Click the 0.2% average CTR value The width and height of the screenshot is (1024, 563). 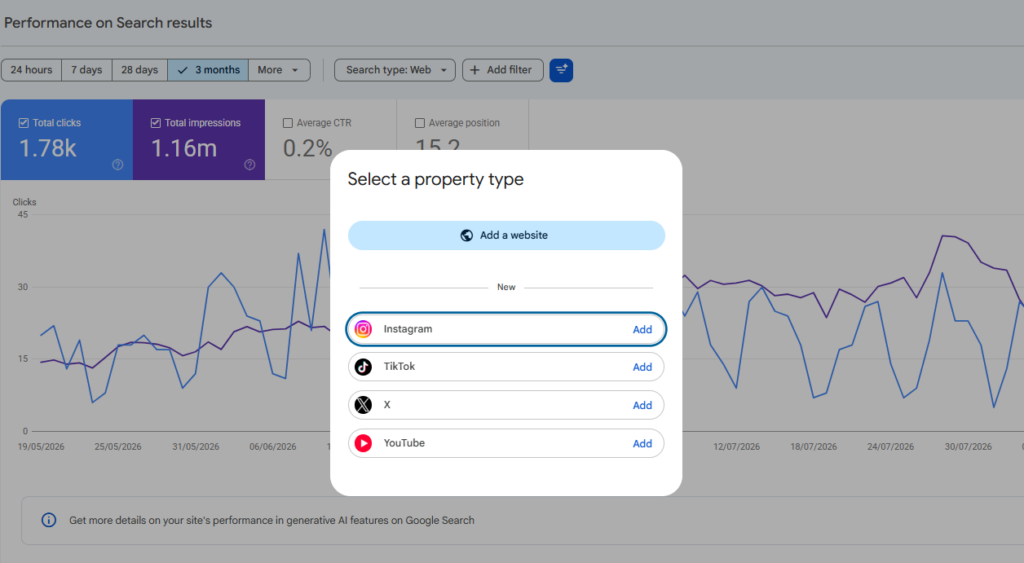tap(308, 149)
